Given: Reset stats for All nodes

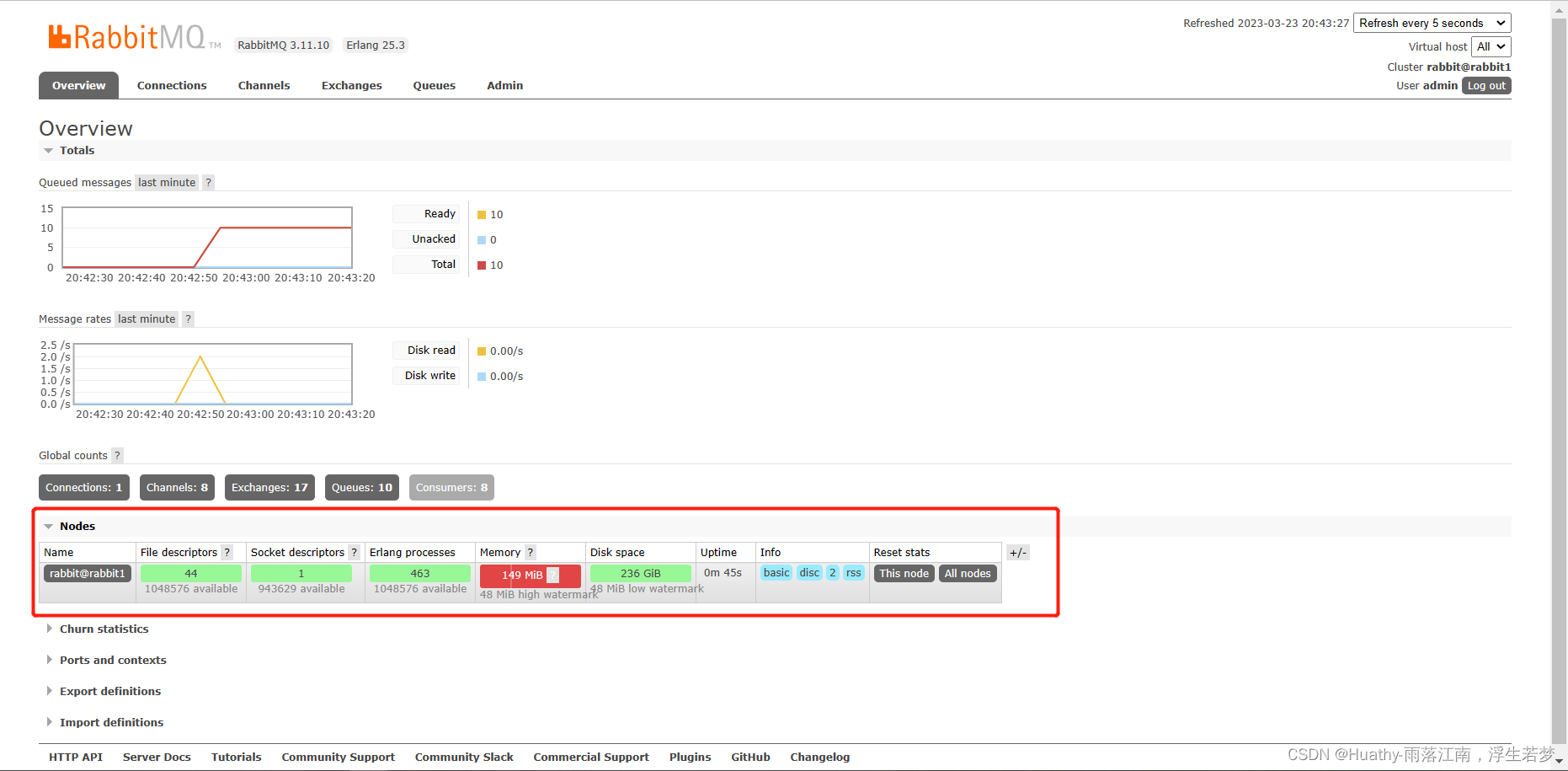Looking at the screenshot, I should coord(968,574).
